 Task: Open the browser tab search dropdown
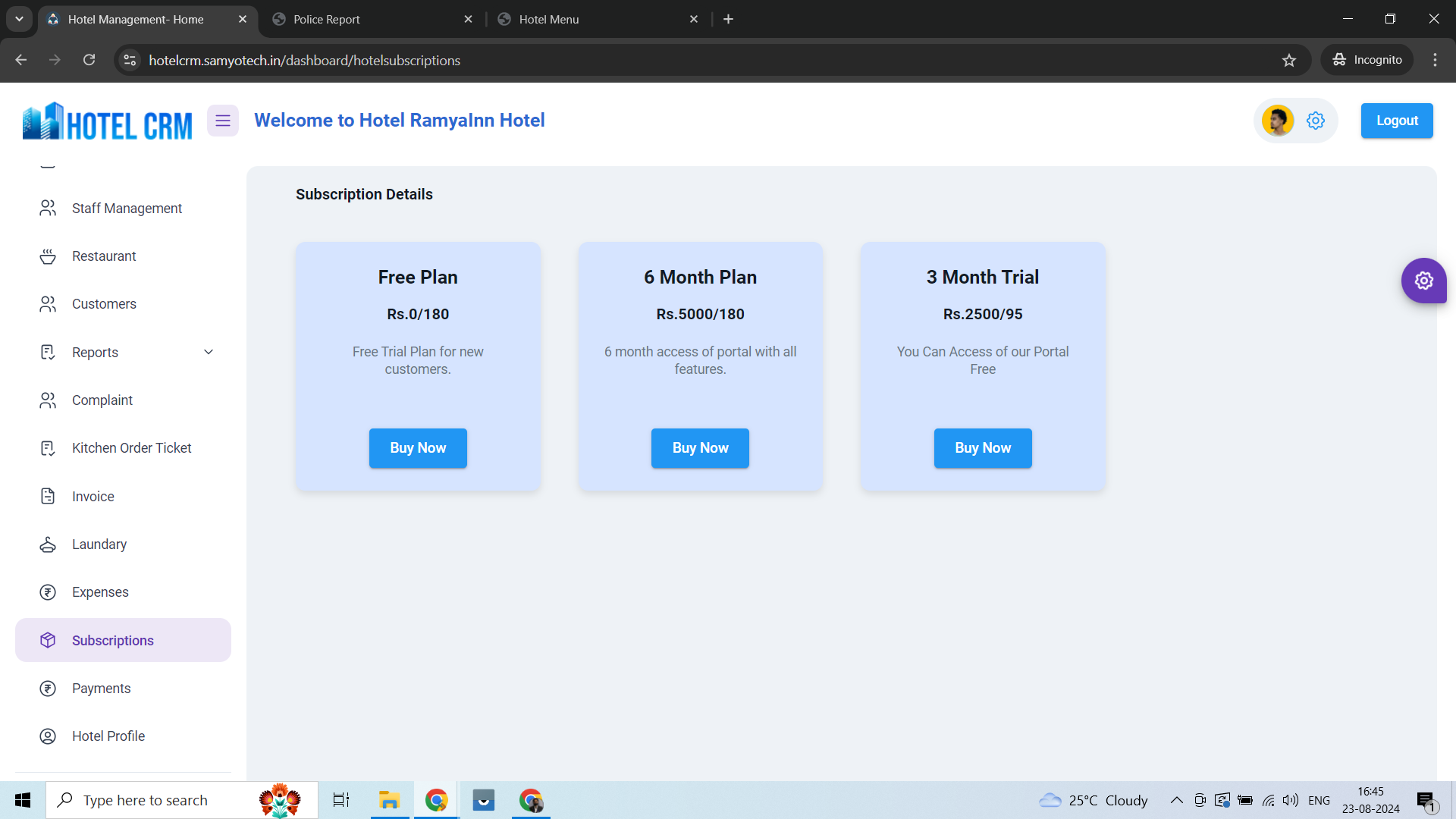19,19
